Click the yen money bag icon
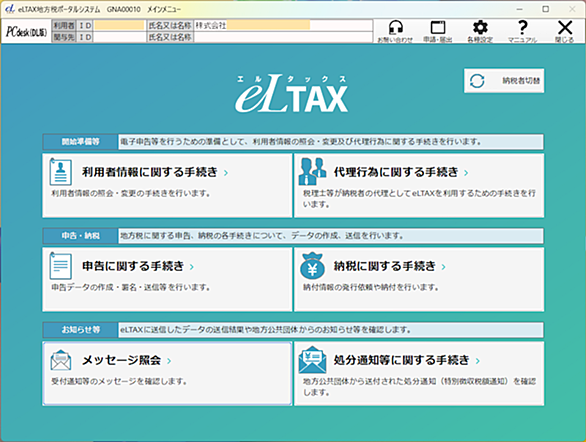Viewport: 586px width, 442px height. coord(312,266)
